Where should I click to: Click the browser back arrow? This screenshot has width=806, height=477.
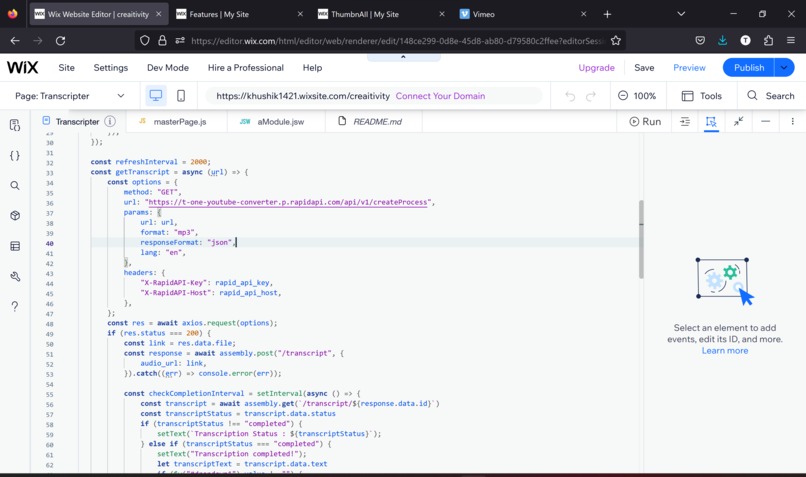(x=15, y=41)
